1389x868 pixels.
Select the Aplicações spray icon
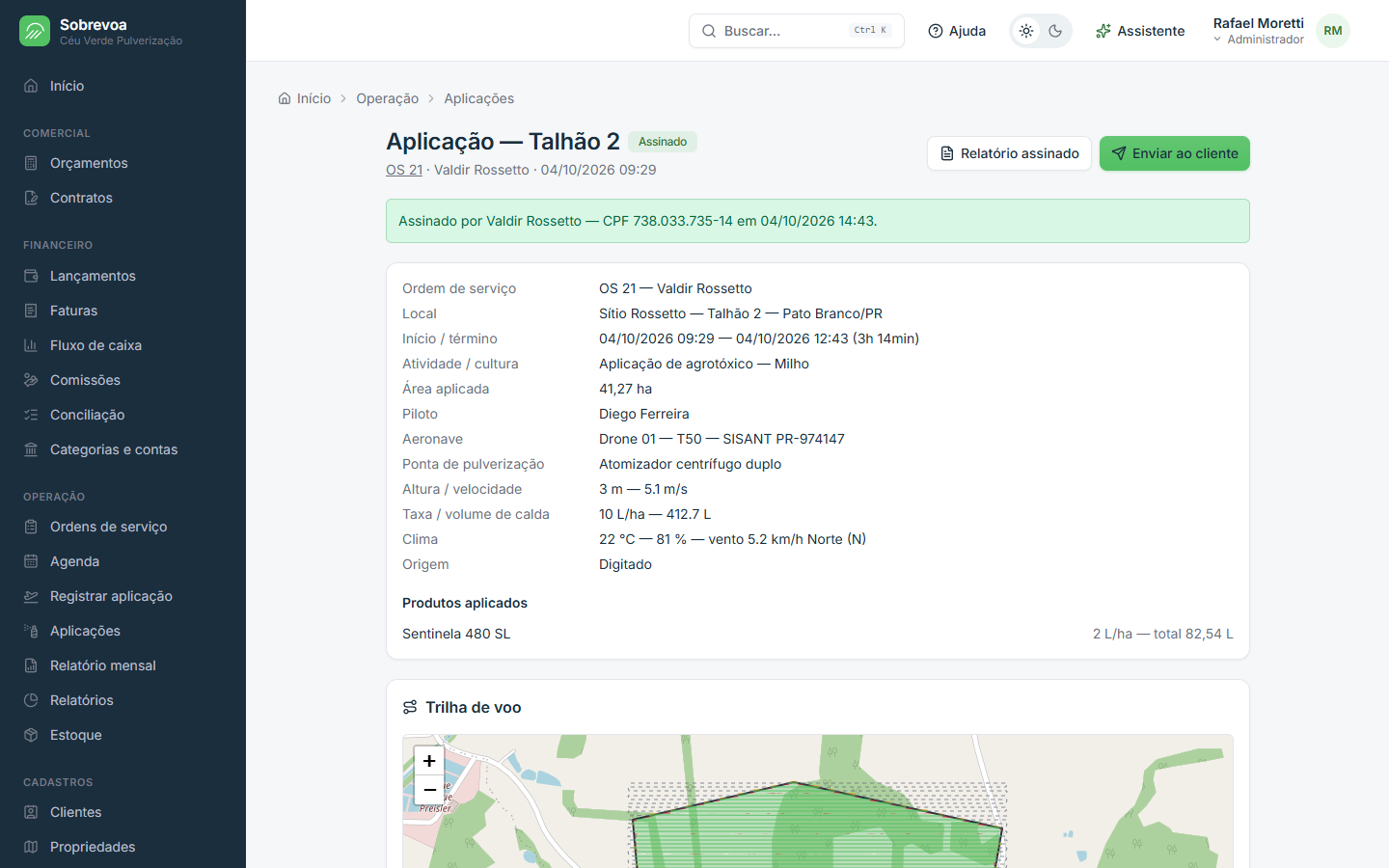pos(31,631)
